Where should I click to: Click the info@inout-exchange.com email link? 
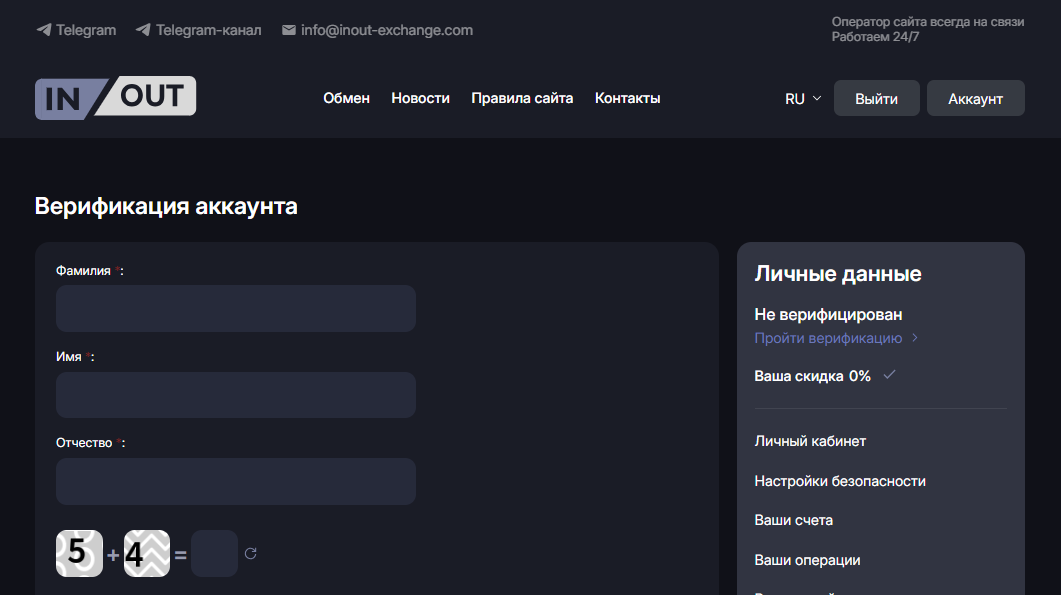[386, 30]
